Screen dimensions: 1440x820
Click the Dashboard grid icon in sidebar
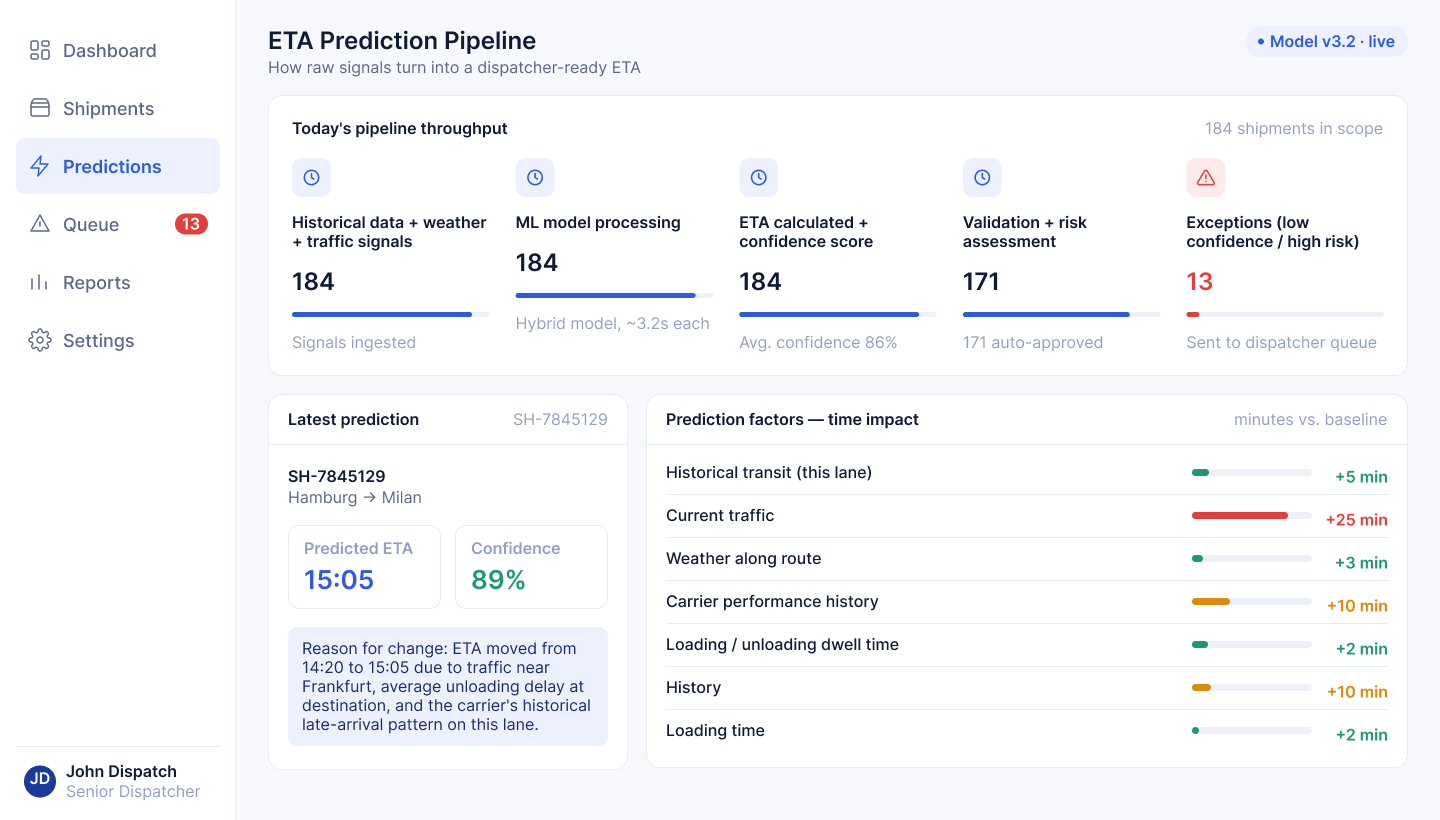[x=40, y=50]
